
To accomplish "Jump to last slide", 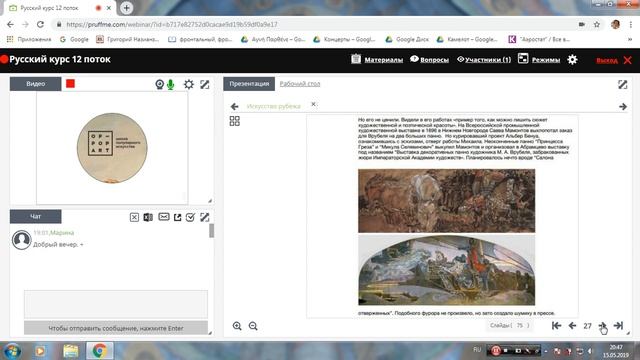I will tap(618, 325).
